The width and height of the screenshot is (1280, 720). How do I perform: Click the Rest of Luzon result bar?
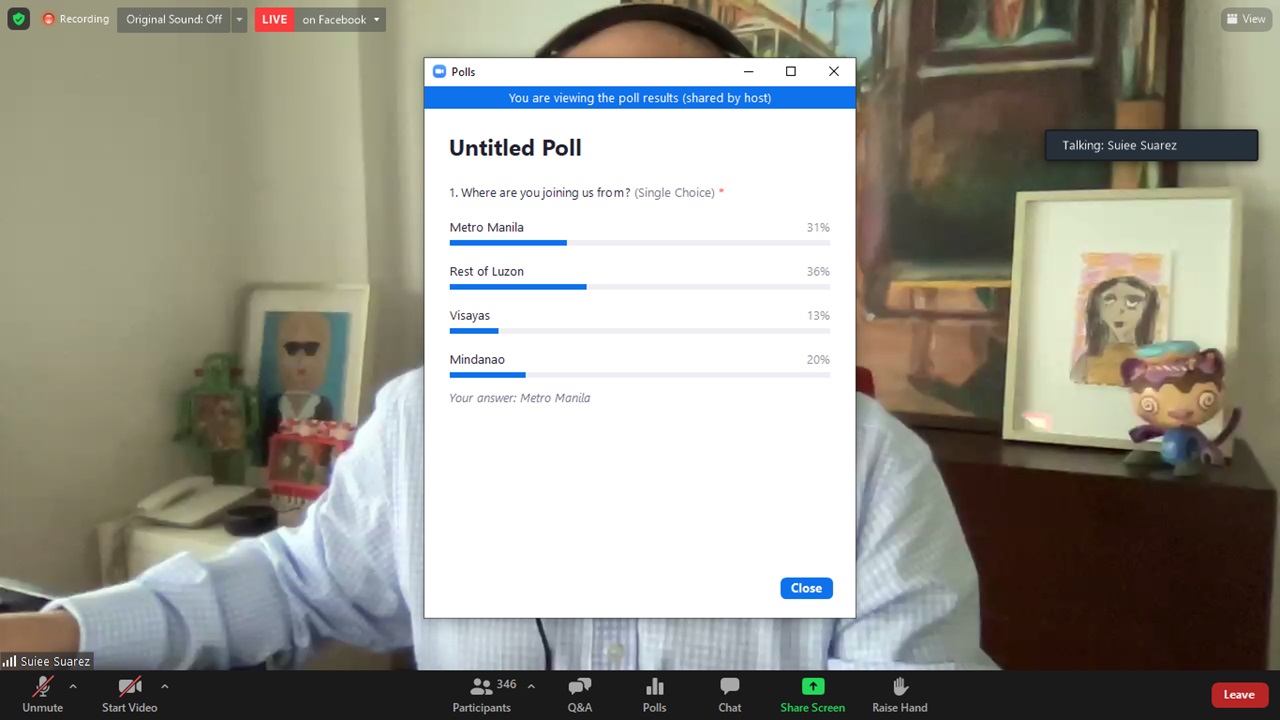click(640, 287)
